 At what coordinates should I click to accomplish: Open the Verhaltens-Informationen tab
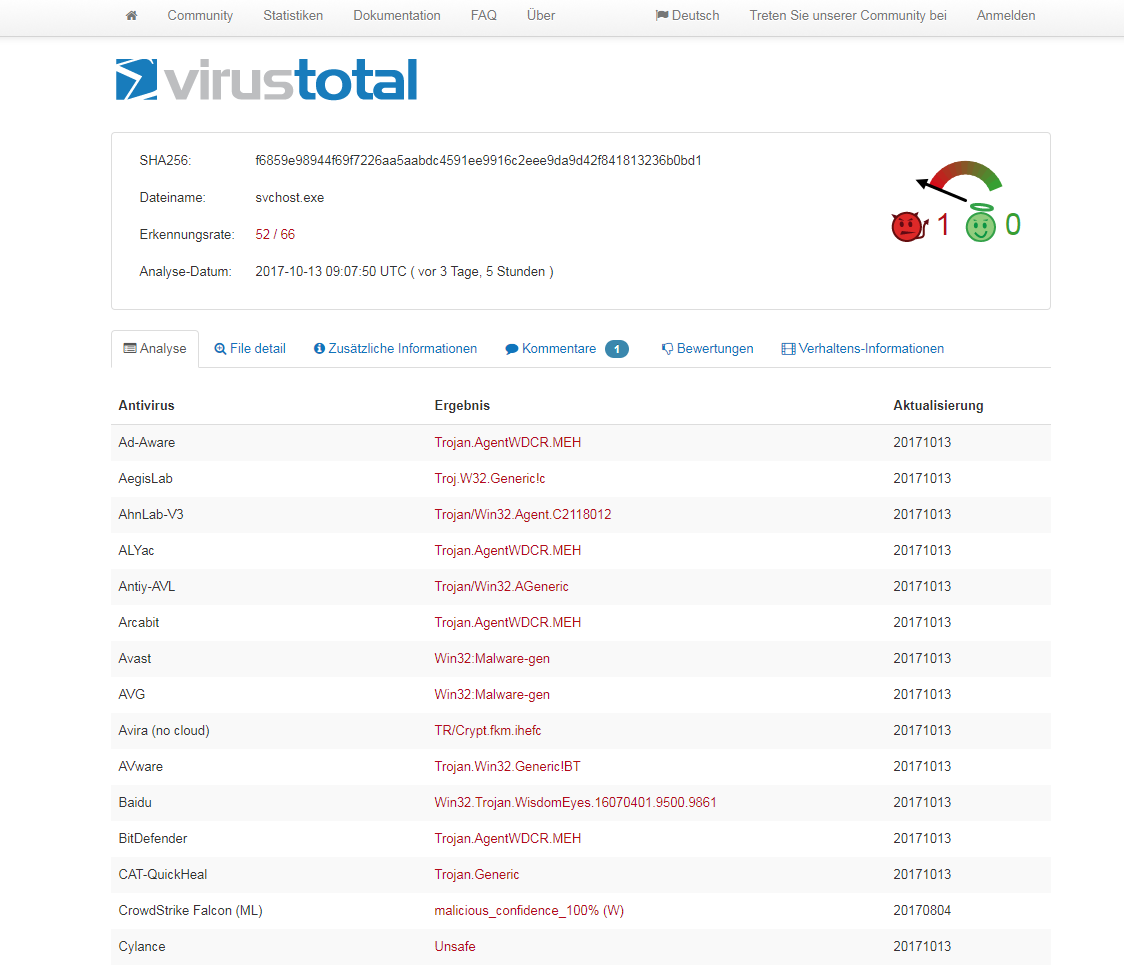pyautogui.click(x=862, y=348)
